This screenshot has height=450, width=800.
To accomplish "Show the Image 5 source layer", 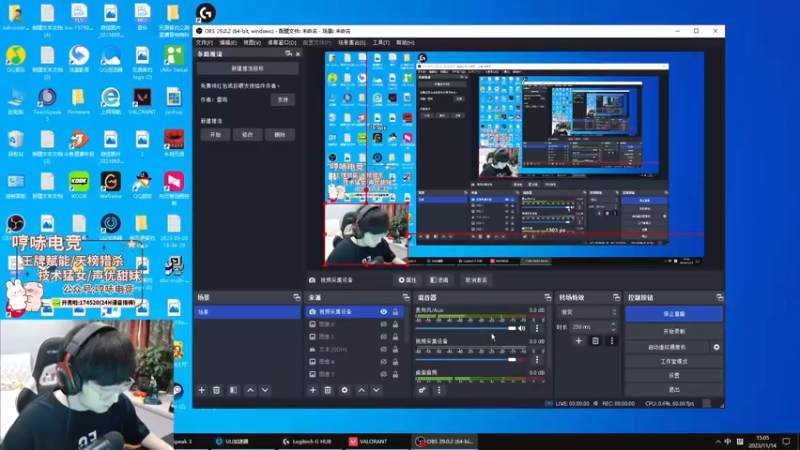I will 384,337.
